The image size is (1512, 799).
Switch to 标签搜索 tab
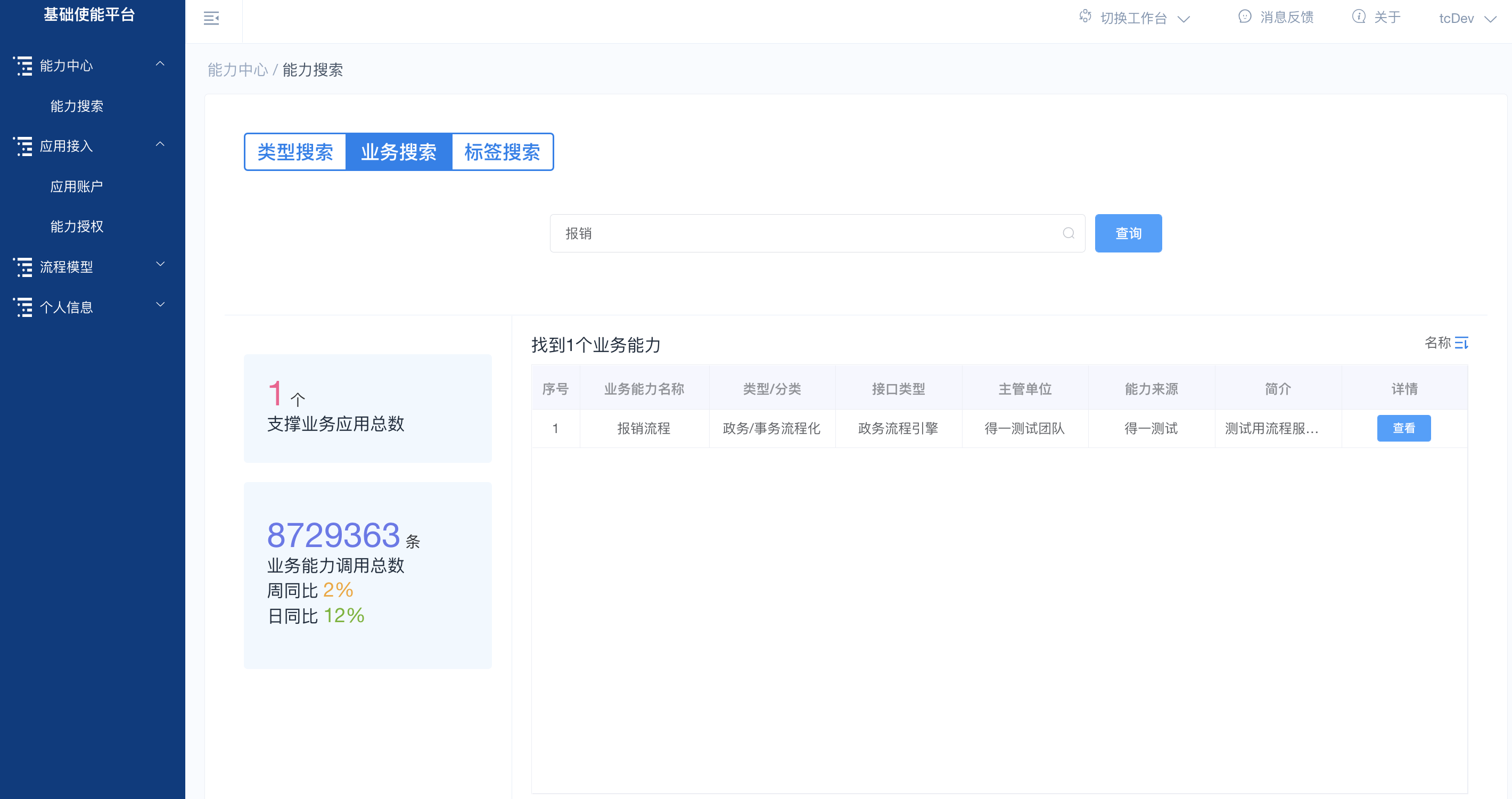[502, 152]
